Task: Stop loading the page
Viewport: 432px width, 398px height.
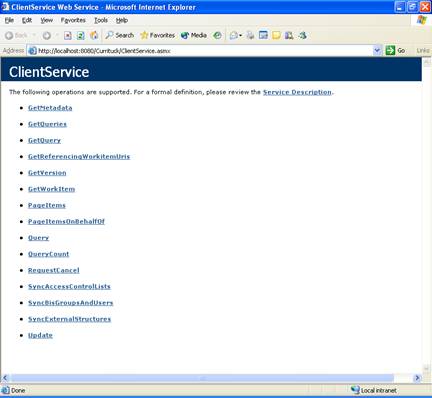Action: click(x=68, y=35)
